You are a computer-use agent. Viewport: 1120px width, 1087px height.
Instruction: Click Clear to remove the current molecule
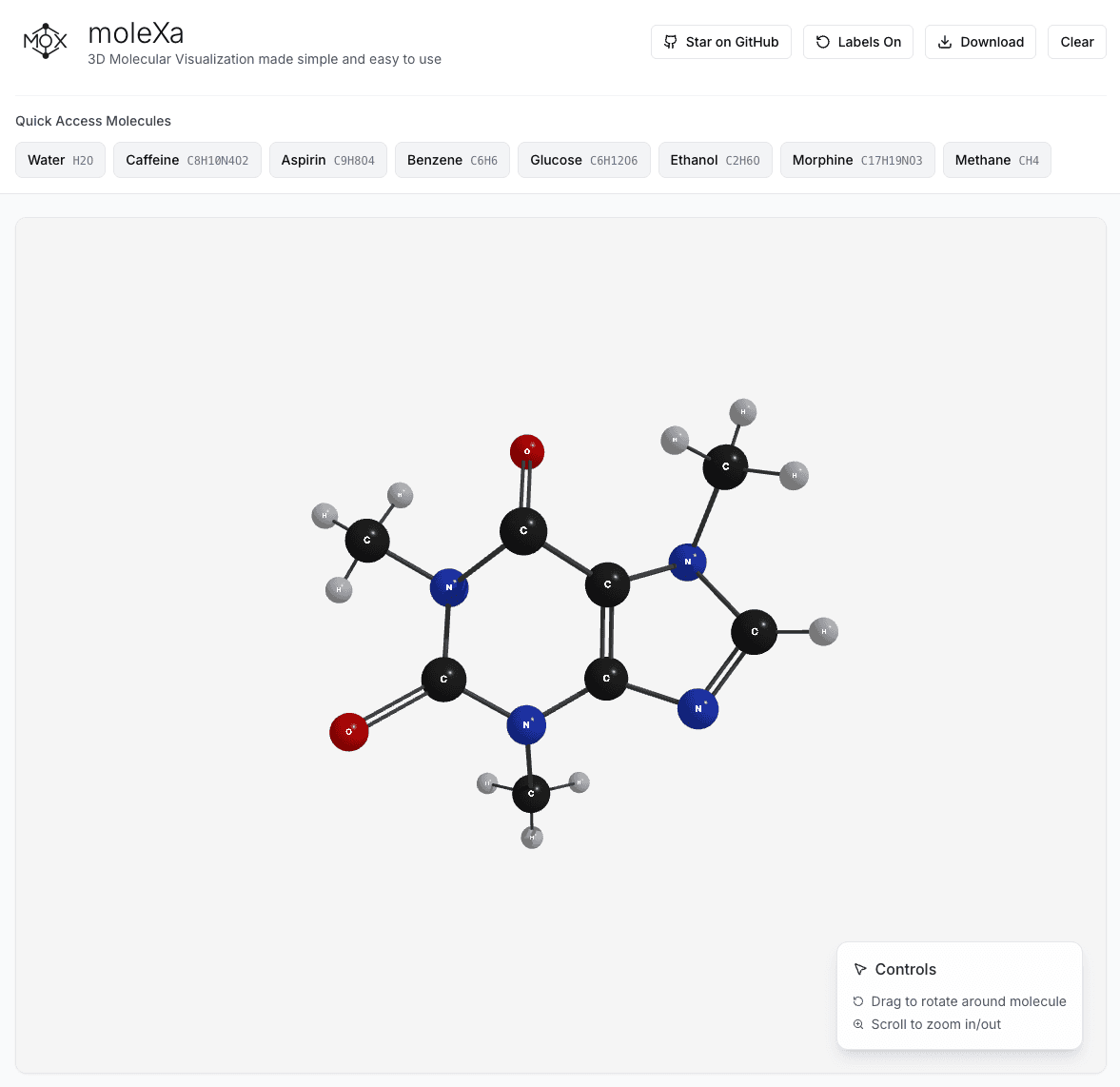[x=1076, y=42]
